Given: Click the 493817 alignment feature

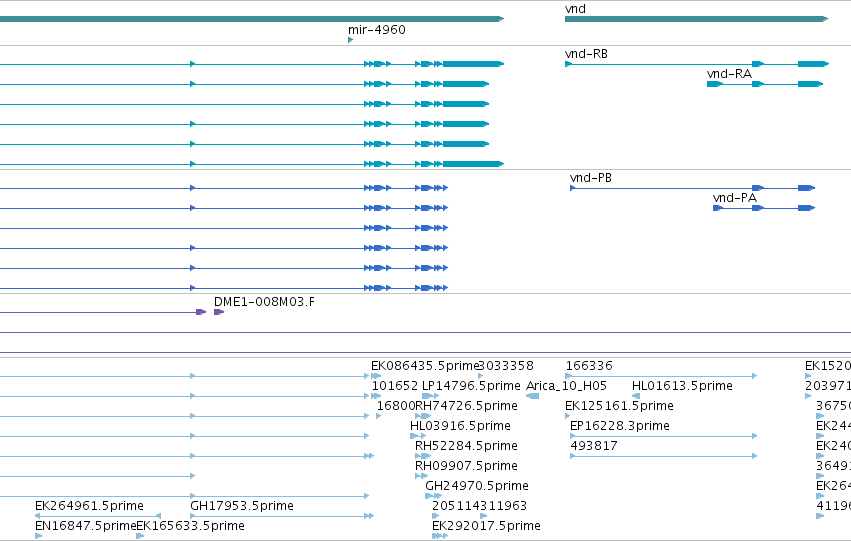Looking at the screenshot, I should coord(663,456).
